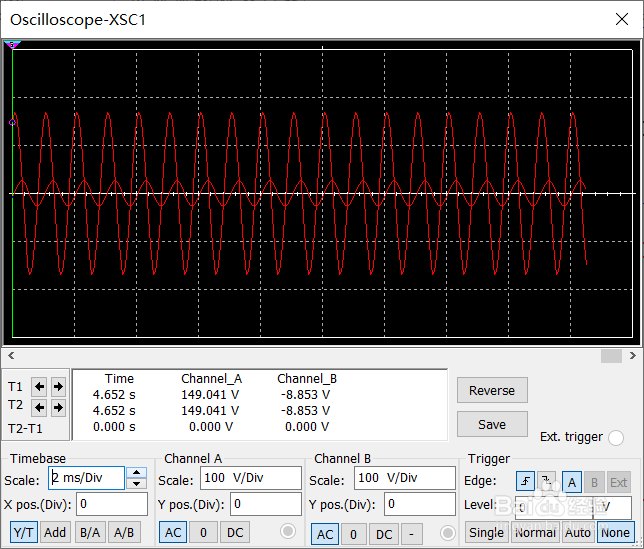This screenshot has height=549, width=644.
Task: Set Channel A coupling to DC
Action: point(235,532)
